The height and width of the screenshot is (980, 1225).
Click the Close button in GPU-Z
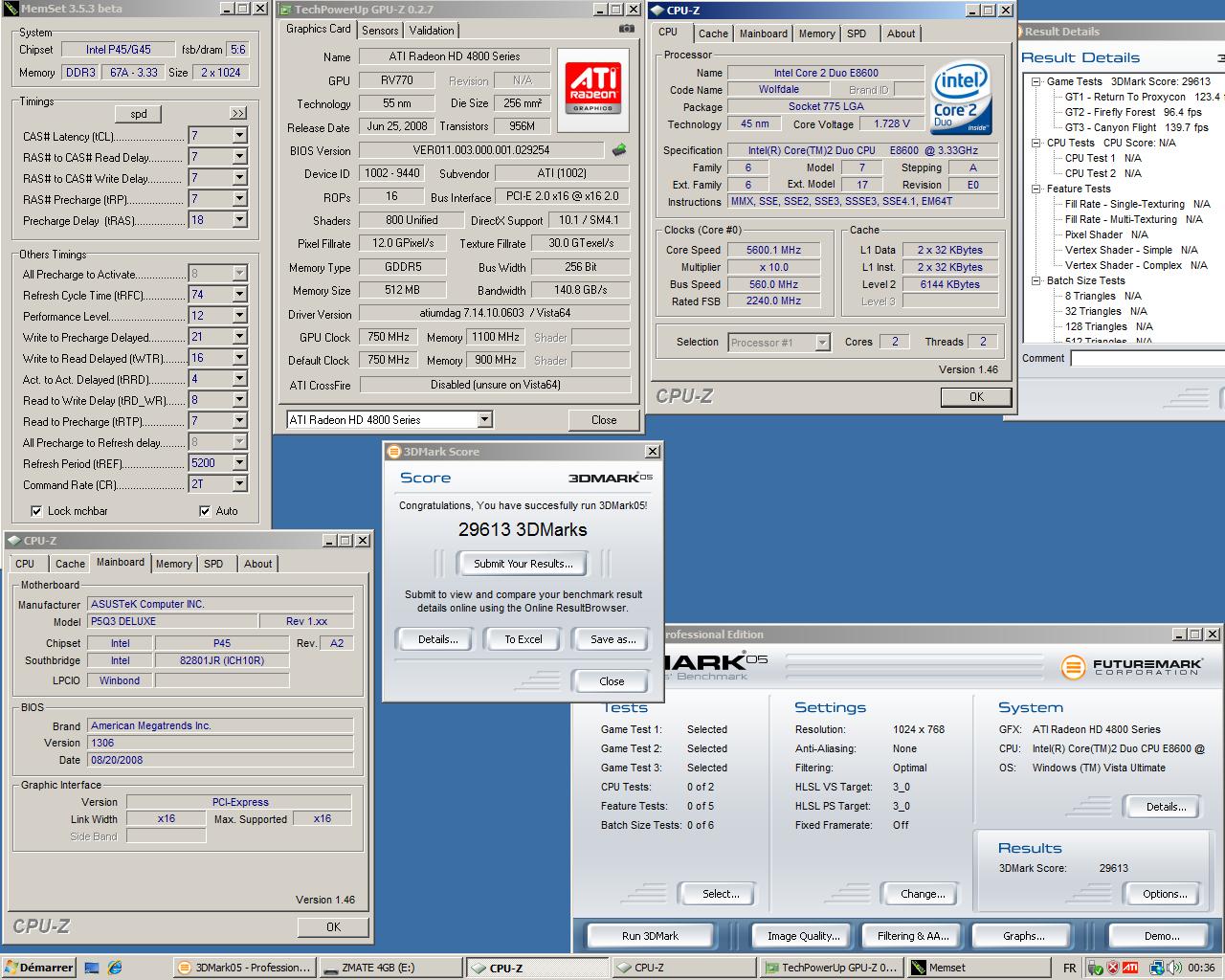point(604,419)
